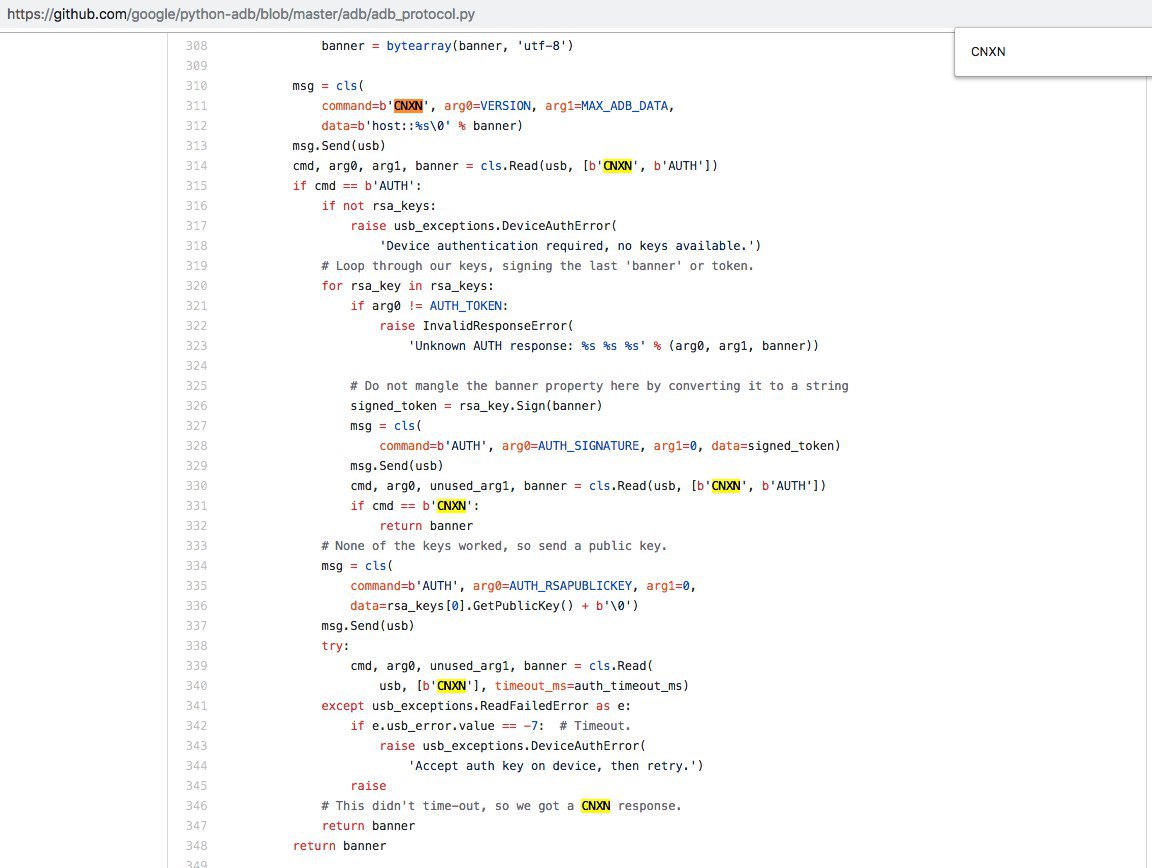1152x868 pixels.
Task: Click line number 308
Action: (197, 46)
